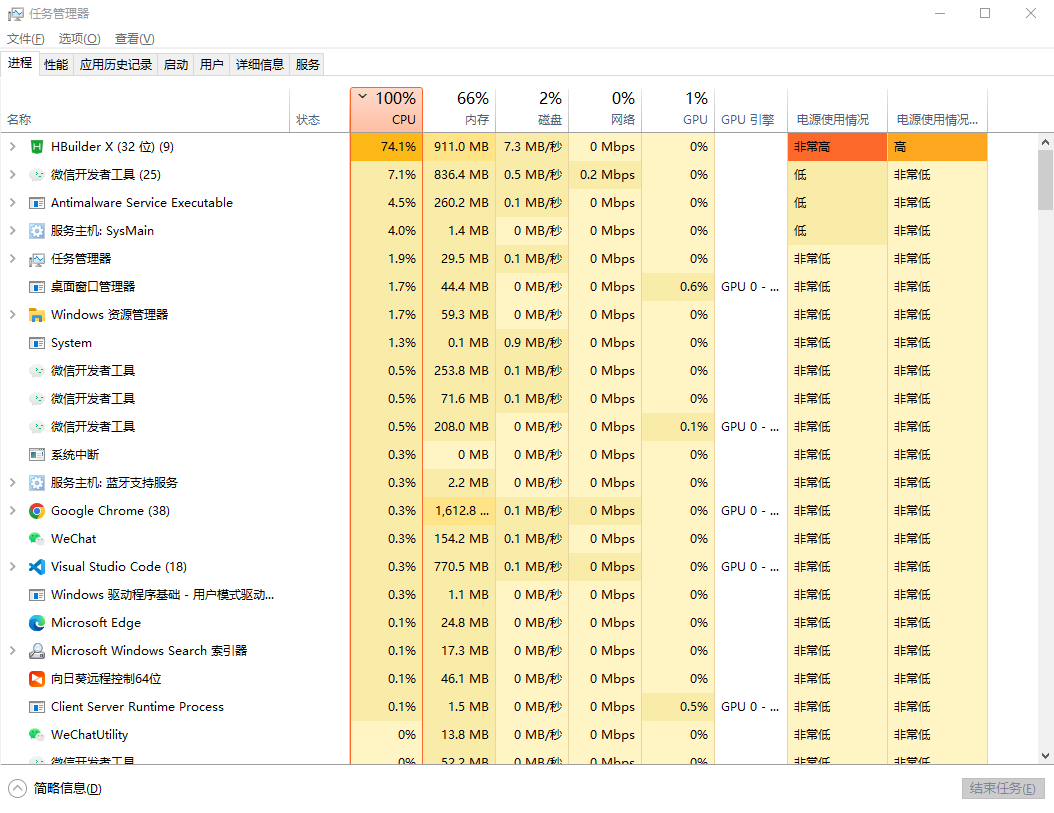This screenshot has height=813, width=1054.
Task: Click the Windows 驱动程序基础 process icon
Action: point(37,595)
